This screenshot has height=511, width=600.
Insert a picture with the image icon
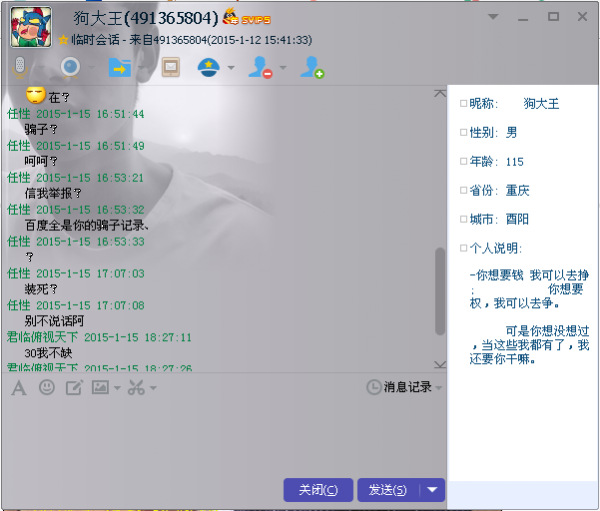[100, 387]
